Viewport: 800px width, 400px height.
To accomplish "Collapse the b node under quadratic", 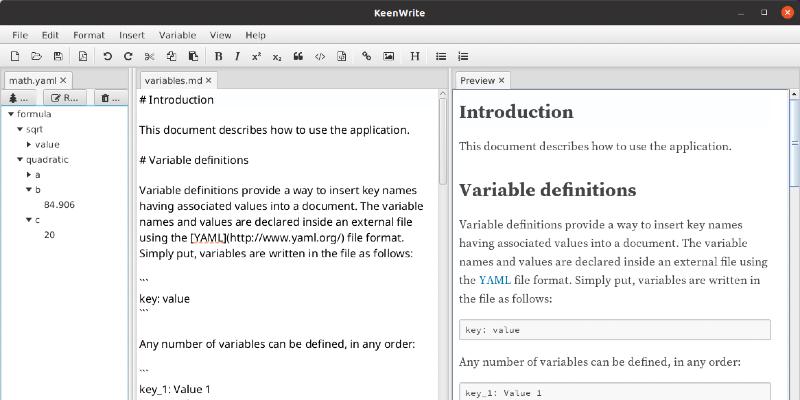I will (x=30, y=189).
